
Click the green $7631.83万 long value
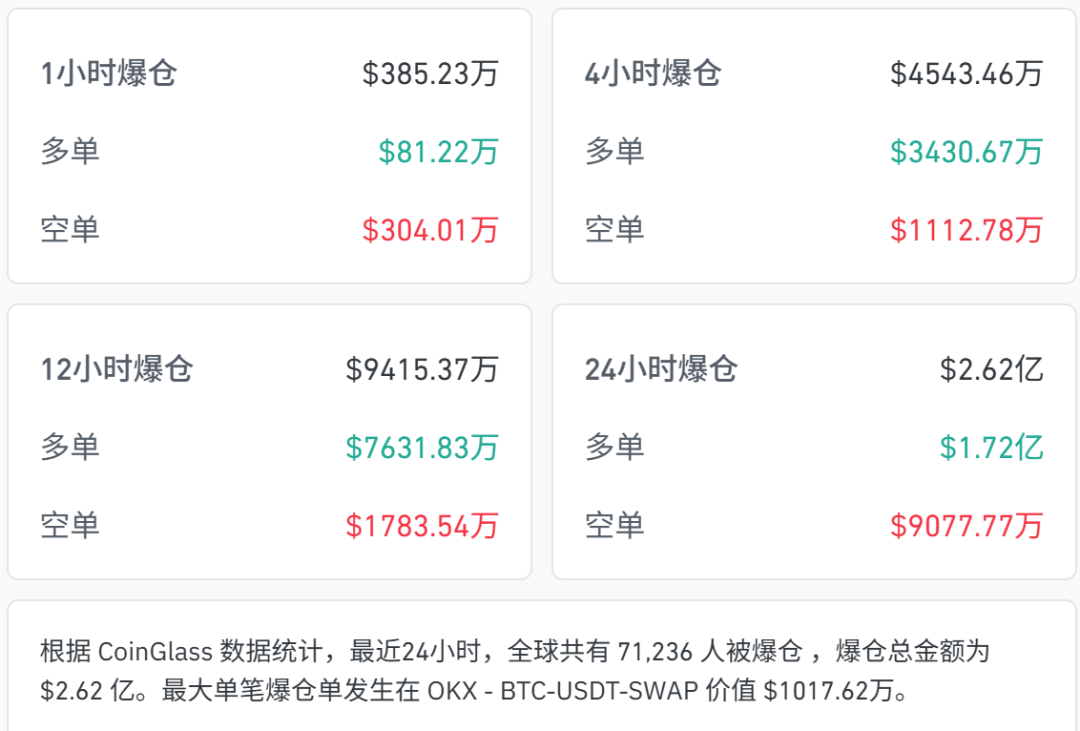[422, 447]
